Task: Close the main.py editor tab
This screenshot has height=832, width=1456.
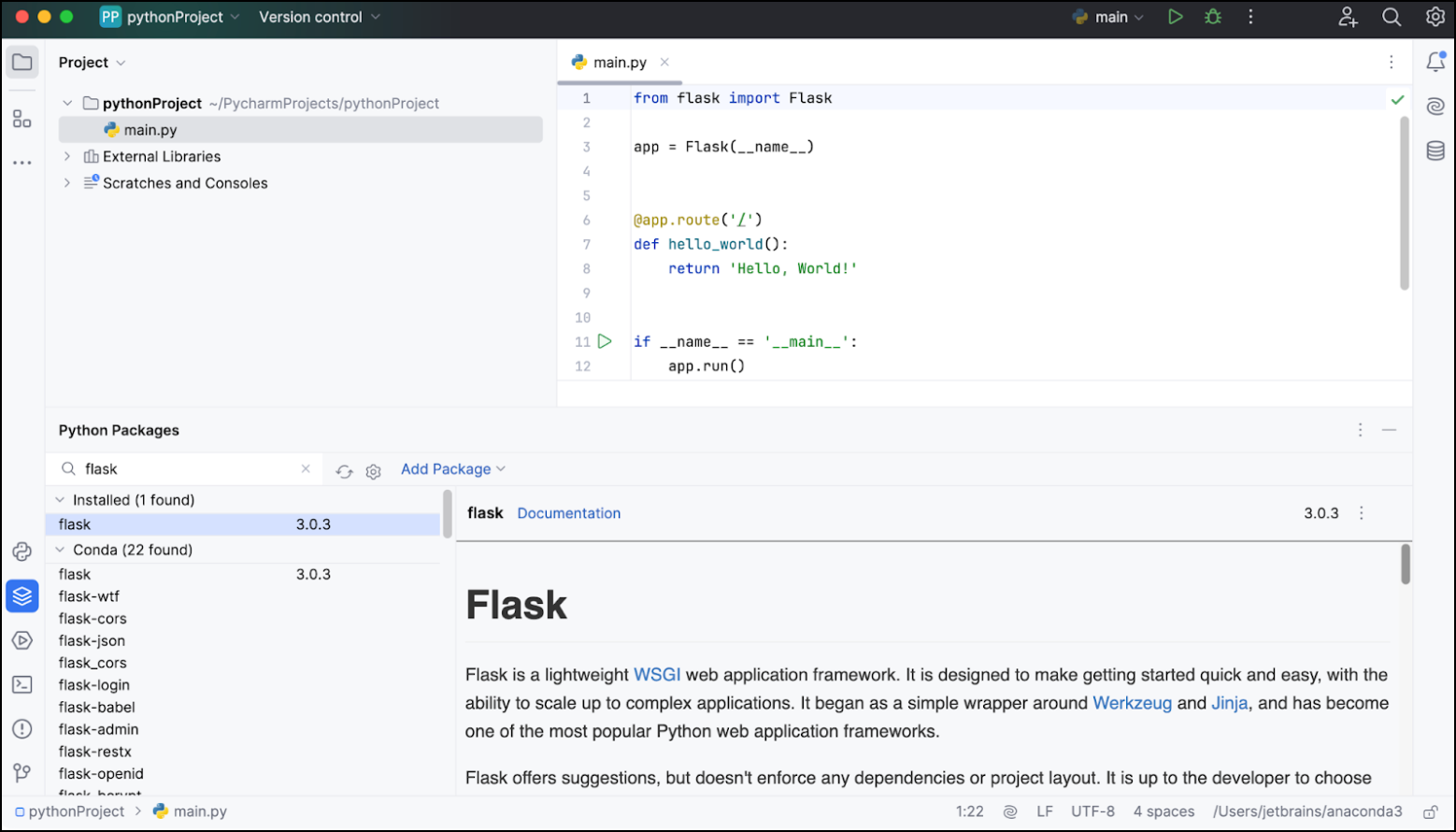Action: 664,62
